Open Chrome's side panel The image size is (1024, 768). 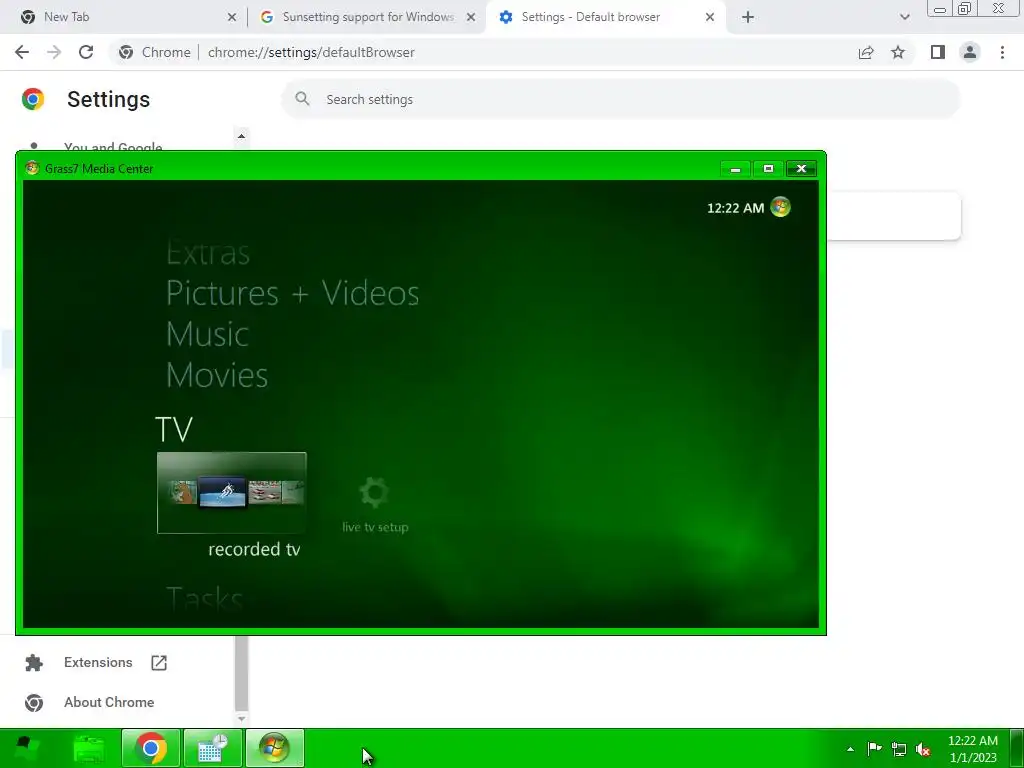[x=938, y=52]
